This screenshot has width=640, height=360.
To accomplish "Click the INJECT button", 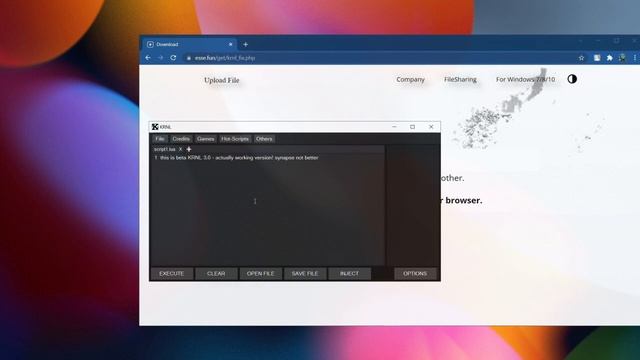I will click(349, 273).
